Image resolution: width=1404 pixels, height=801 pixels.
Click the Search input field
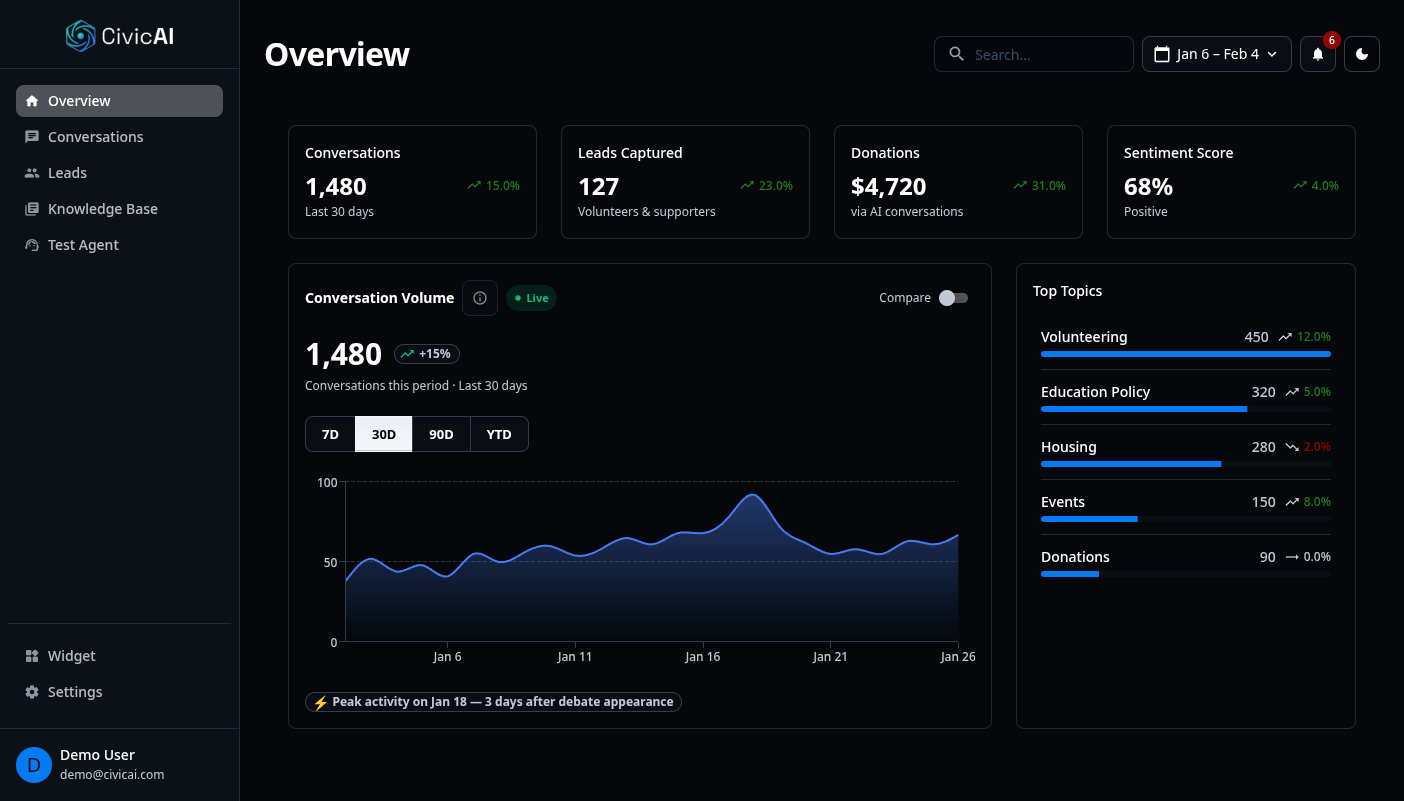1045,54
